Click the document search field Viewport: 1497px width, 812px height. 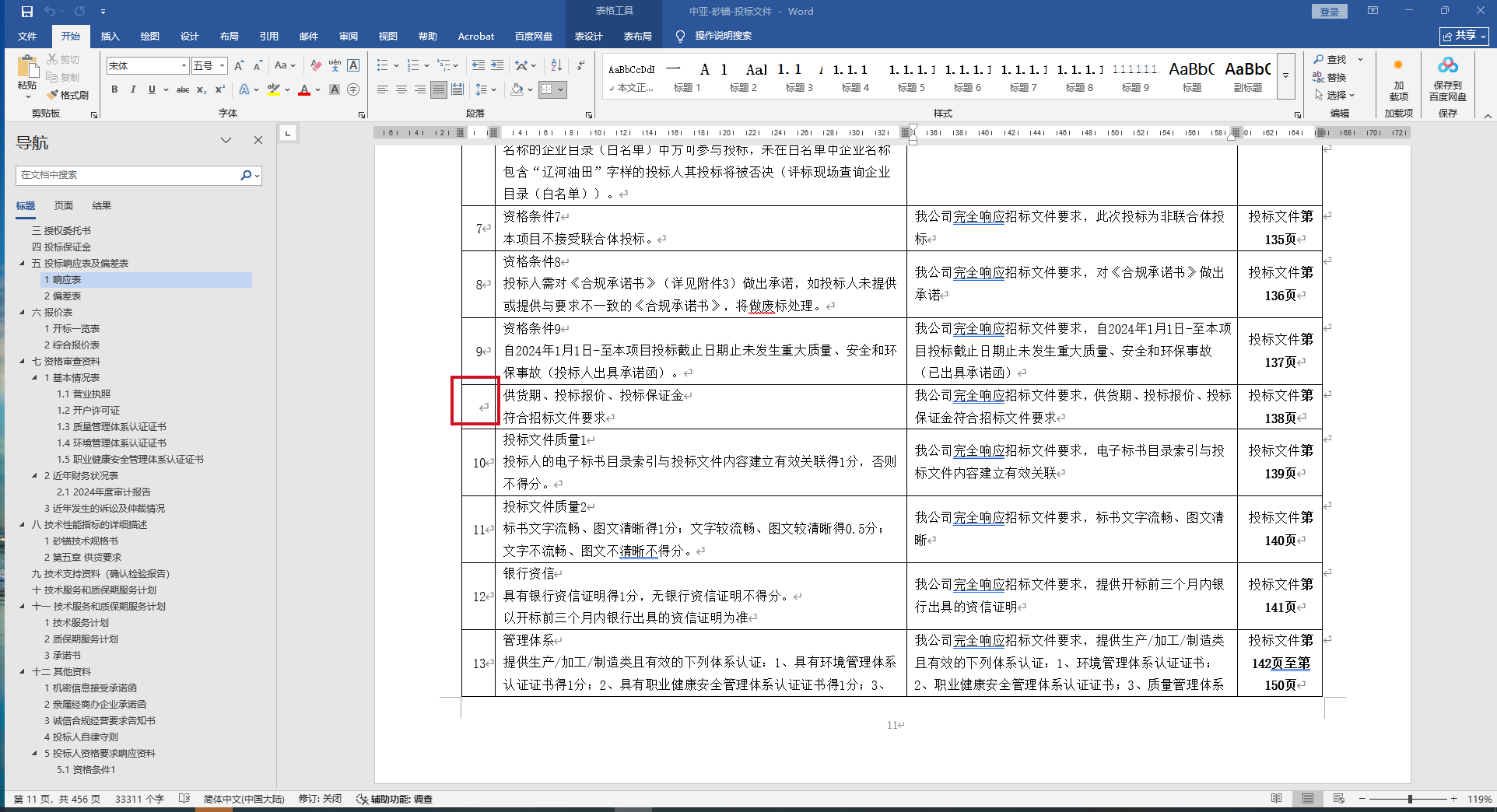click(x=128, y=175)
